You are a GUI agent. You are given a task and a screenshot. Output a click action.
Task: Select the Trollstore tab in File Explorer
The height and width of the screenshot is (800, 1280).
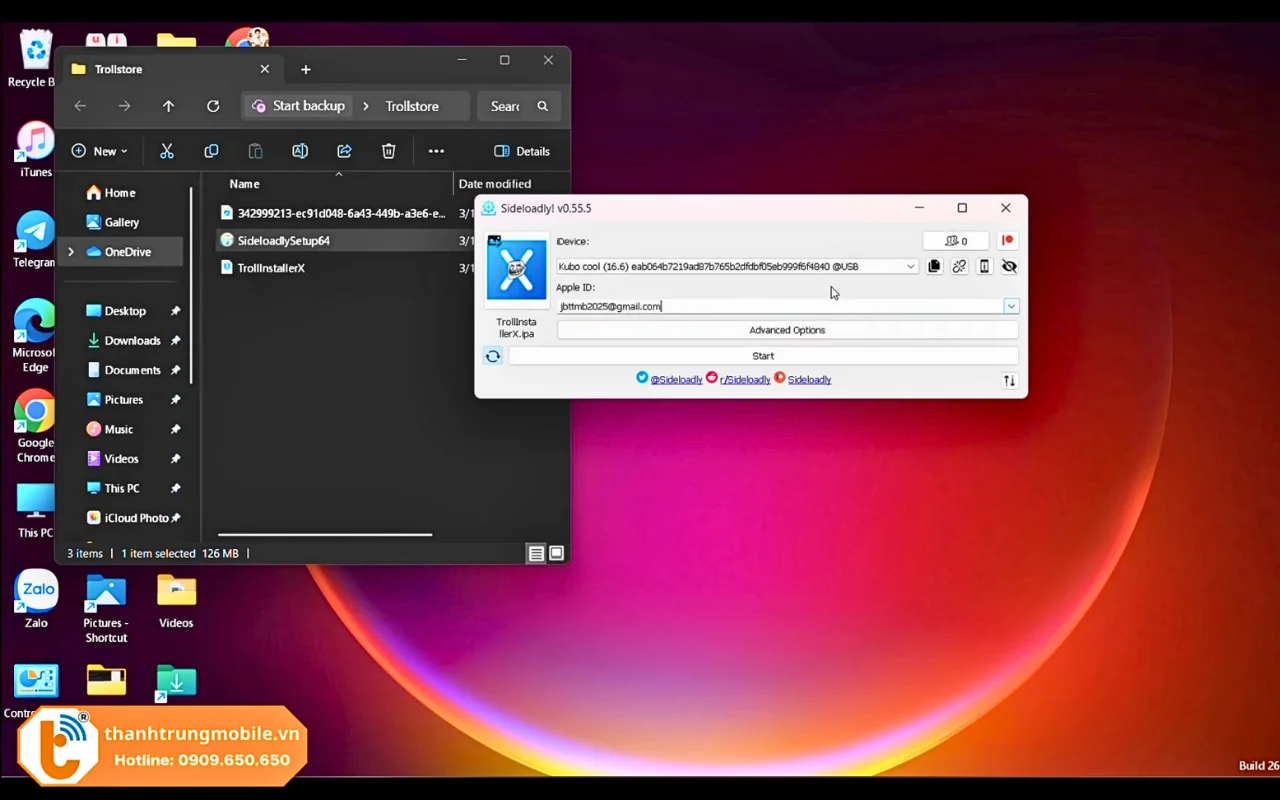point(160,69)
